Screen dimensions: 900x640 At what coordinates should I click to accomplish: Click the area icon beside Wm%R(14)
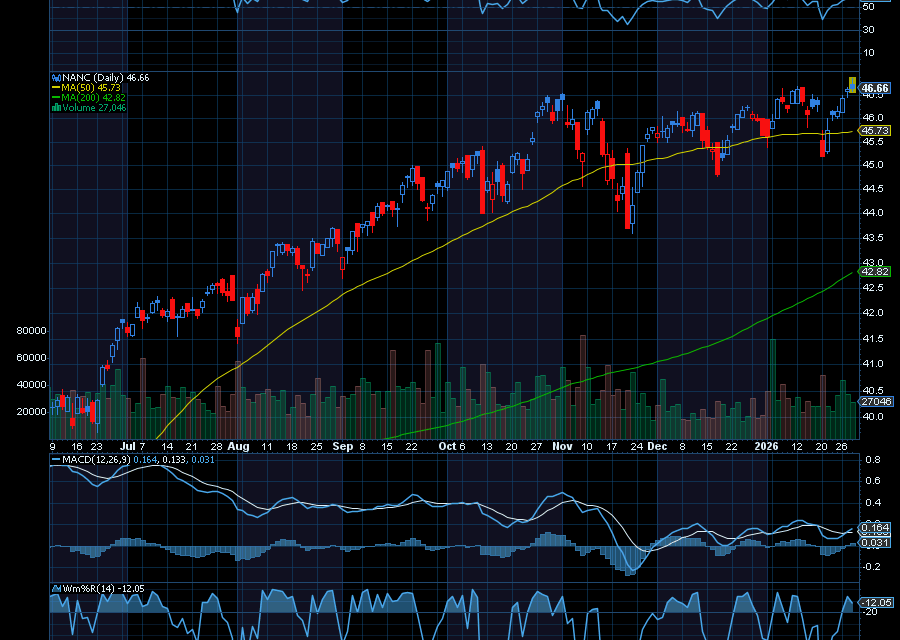(55, 589)
